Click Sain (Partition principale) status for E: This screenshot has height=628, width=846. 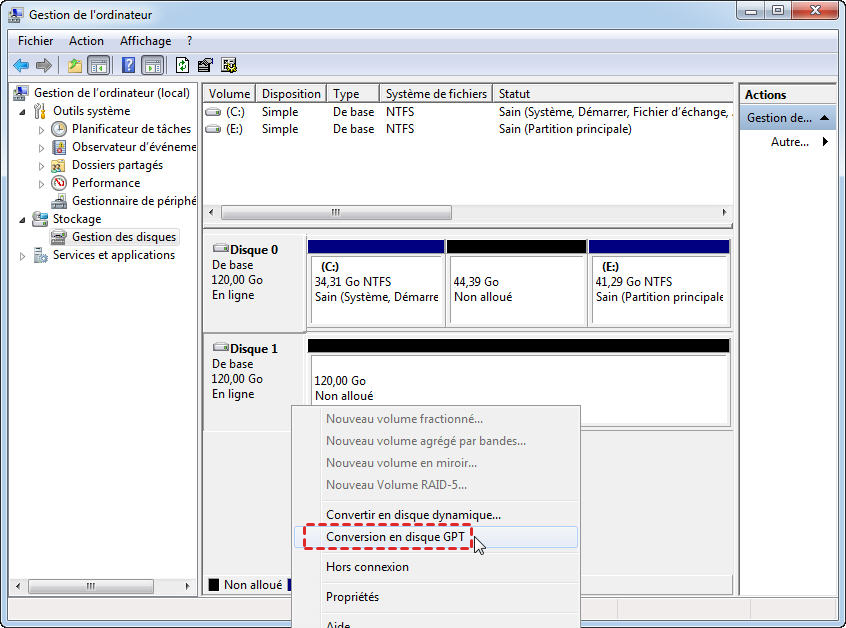click(565, 129)
